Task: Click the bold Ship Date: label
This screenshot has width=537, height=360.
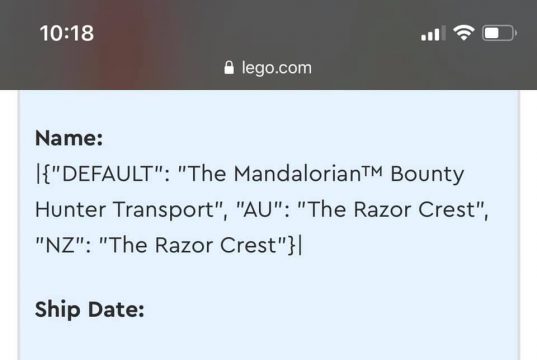Action: point(89,310)
